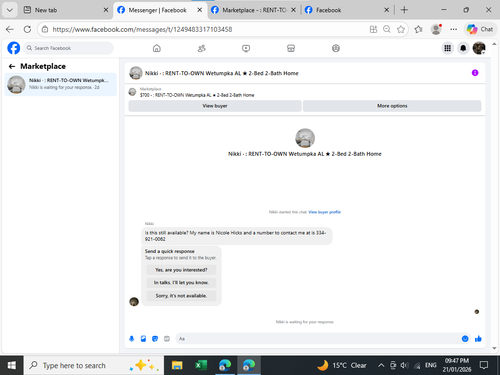The image size is (500, 375).
Task: Click the More options button
Action: [392, 106]
